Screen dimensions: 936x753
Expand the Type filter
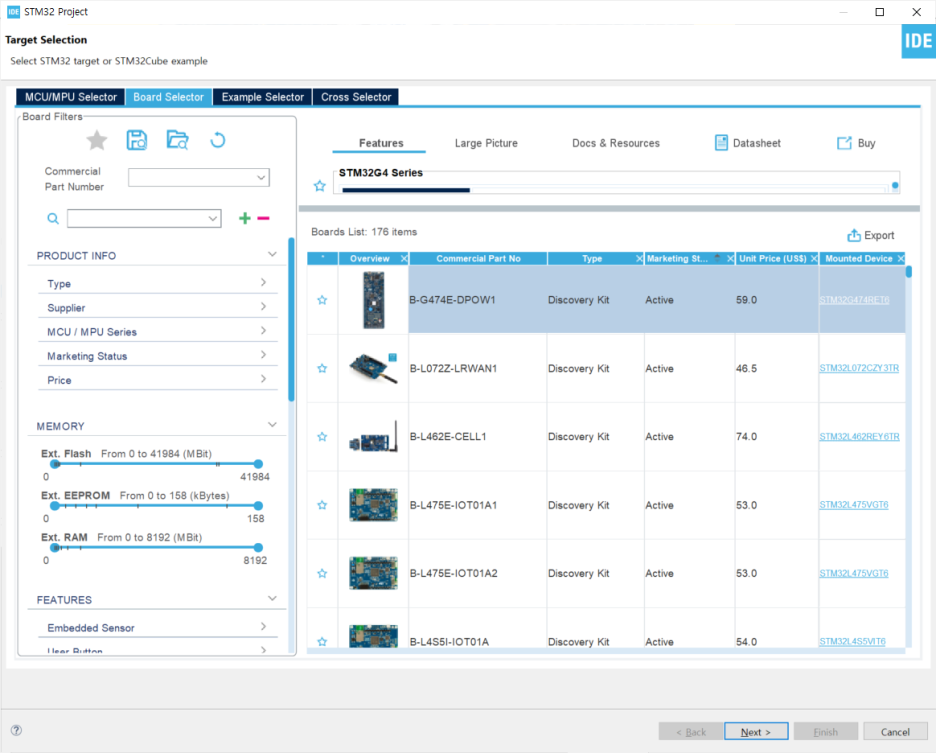pyautogui.click(x=263, y=282)
